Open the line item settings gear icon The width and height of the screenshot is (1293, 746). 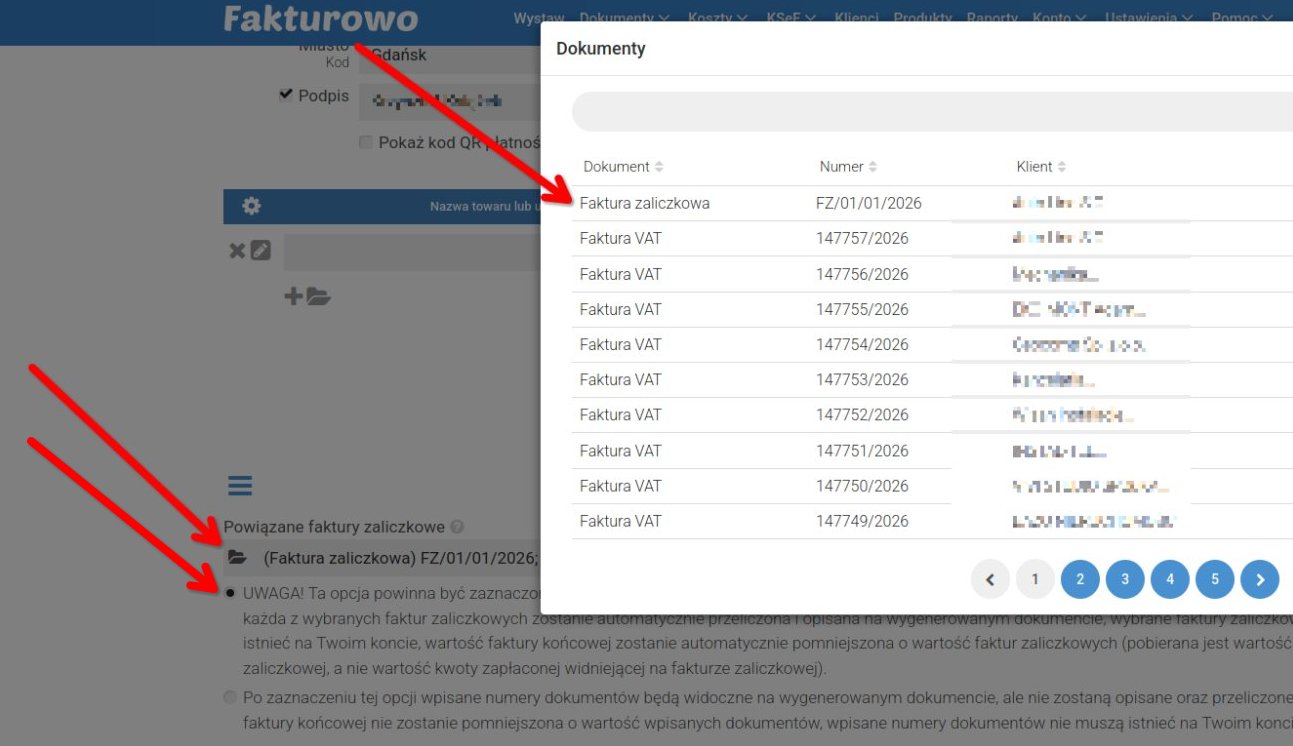[x=251, y=206]
